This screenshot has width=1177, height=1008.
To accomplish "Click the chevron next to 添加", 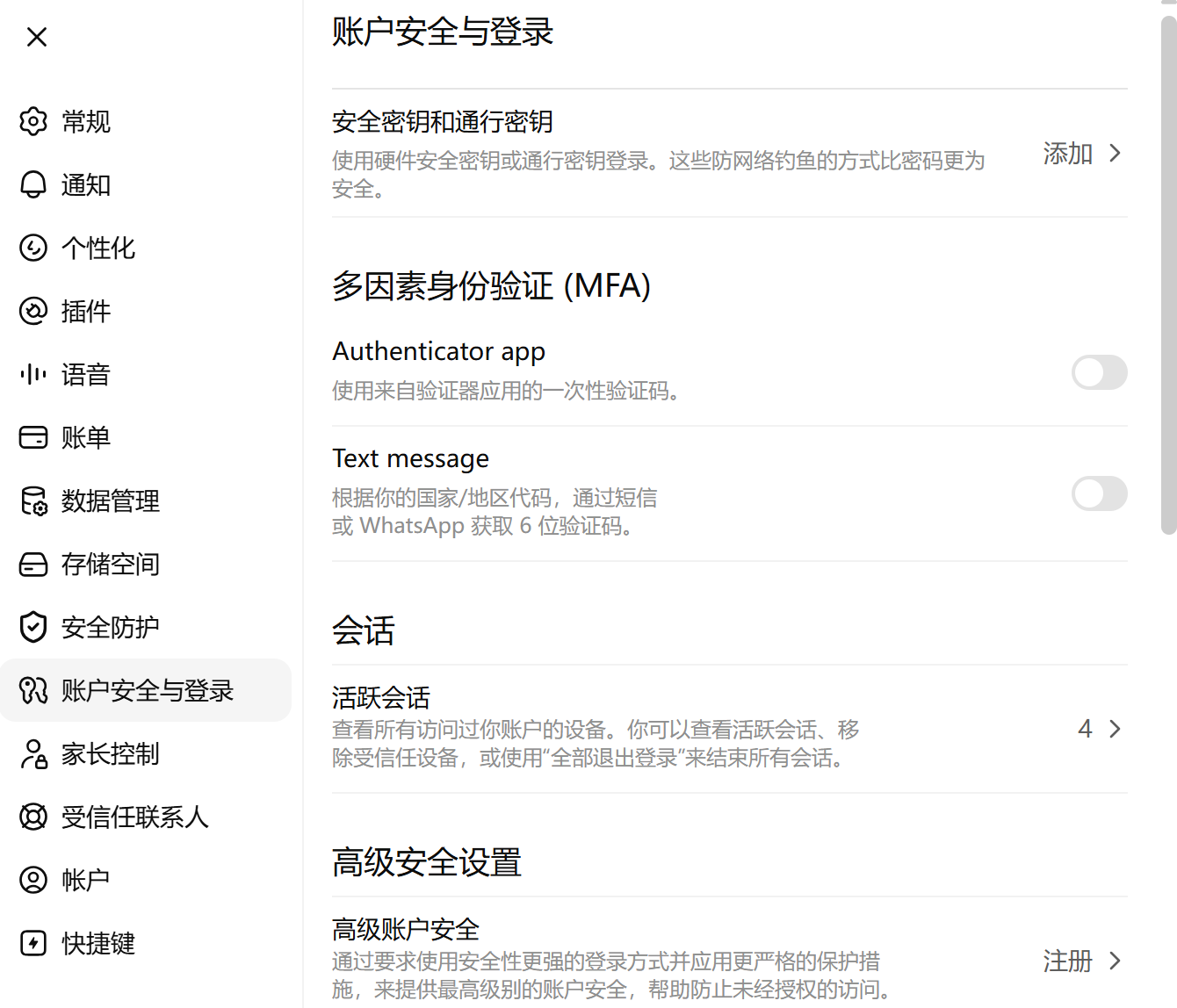I will tap(1115, 153).
